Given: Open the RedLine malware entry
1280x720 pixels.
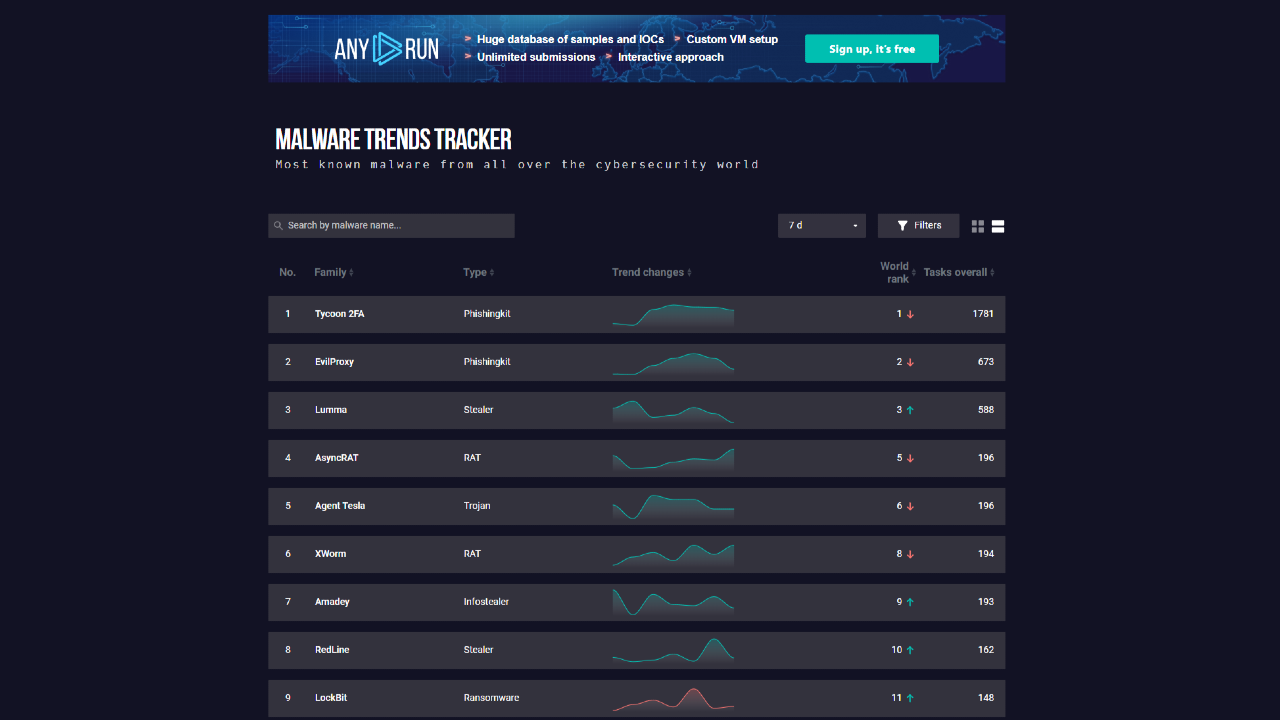Looking at the screenshot, I should 636,650.
